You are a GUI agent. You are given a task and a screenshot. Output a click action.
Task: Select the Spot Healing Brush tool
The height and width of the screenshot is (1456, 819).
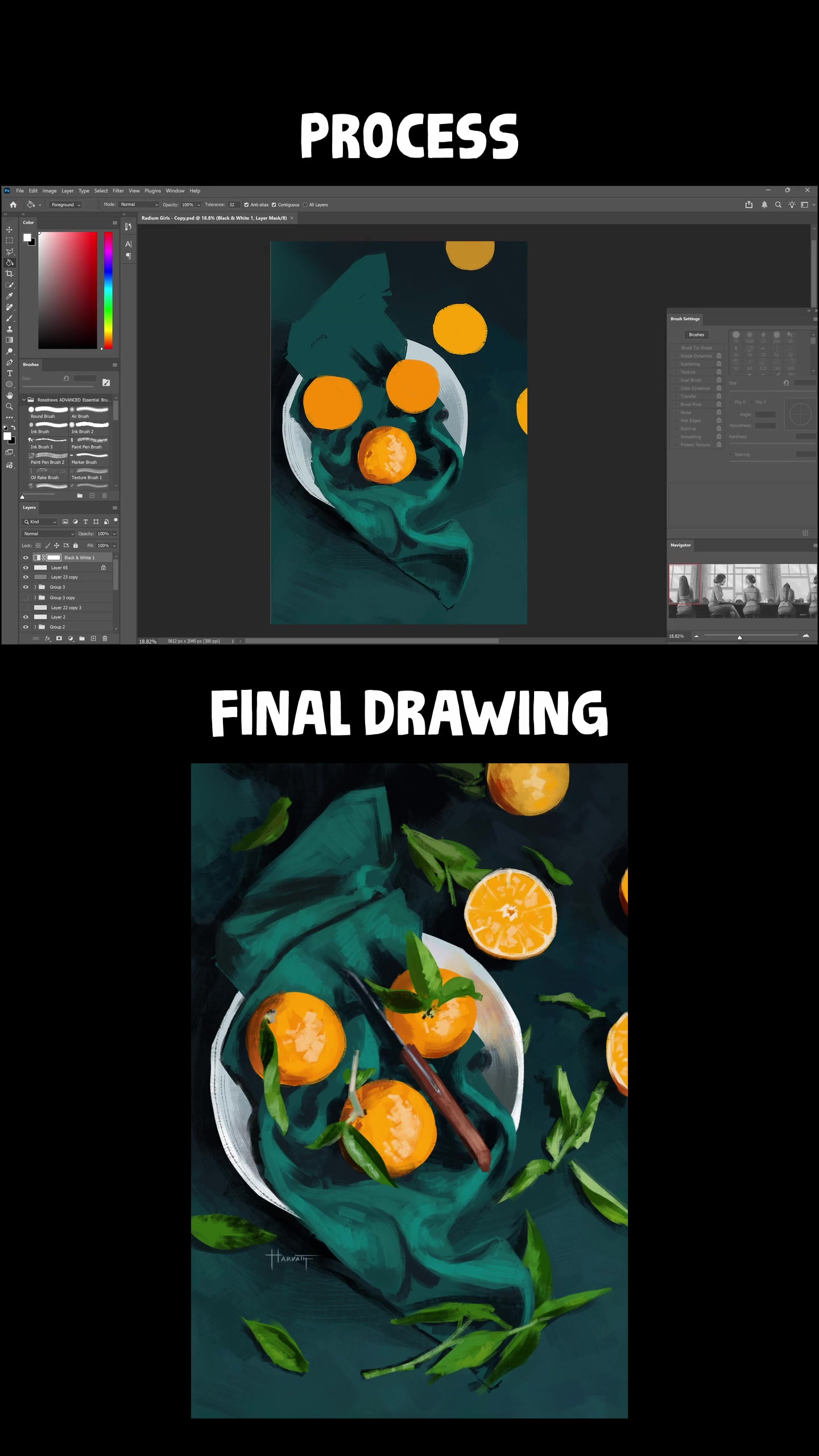(9, 307)
